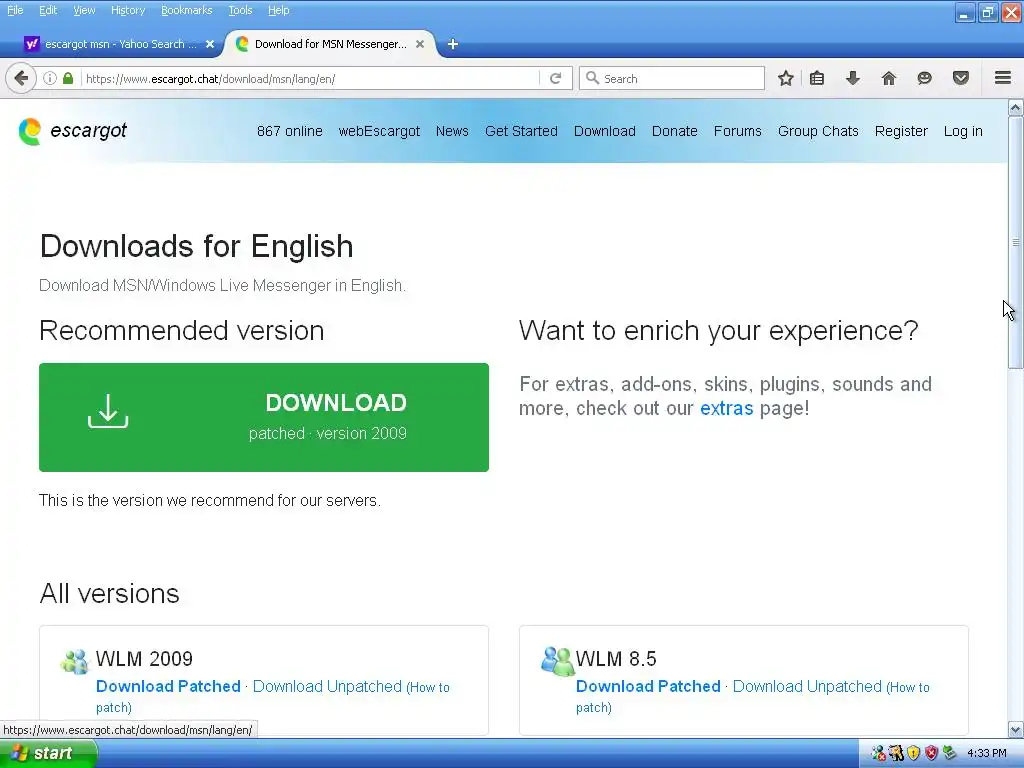Click the green DOWNLOAD patched version 2009 button
This screenshot has width=1024, height=768.
[264, 417]
